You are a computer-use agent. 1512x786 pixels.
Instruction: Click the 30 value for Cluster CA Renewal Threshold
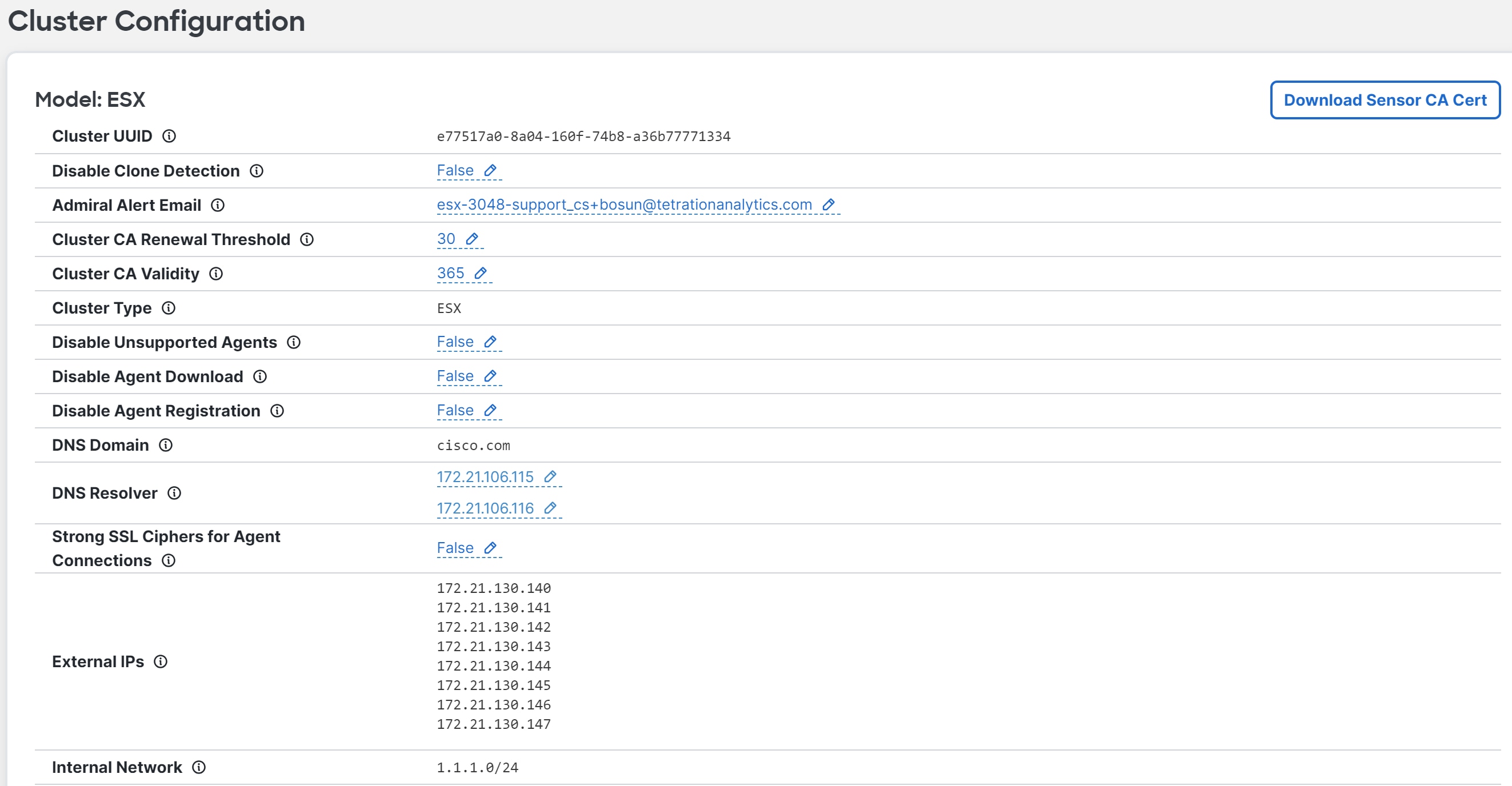pyautogui.click(x=447, y=239)
